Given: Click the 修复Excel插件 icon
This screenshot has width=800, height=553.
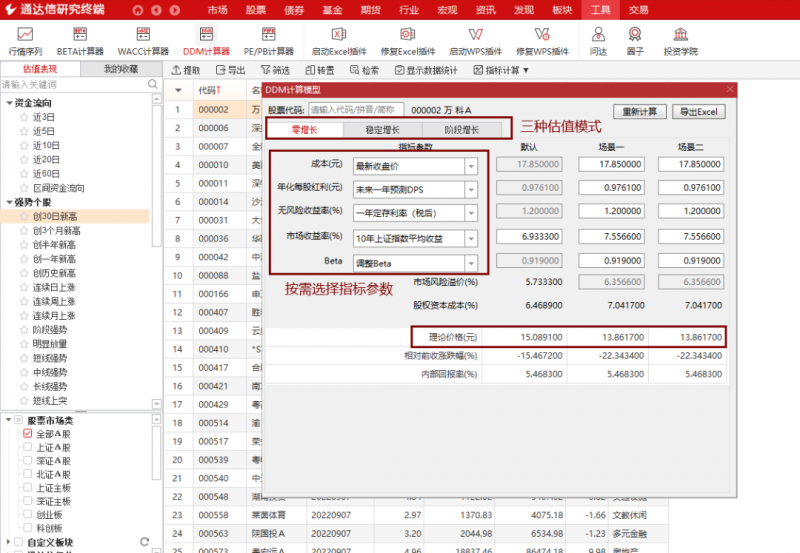Looking at the screenshot, I should [408, 41].
